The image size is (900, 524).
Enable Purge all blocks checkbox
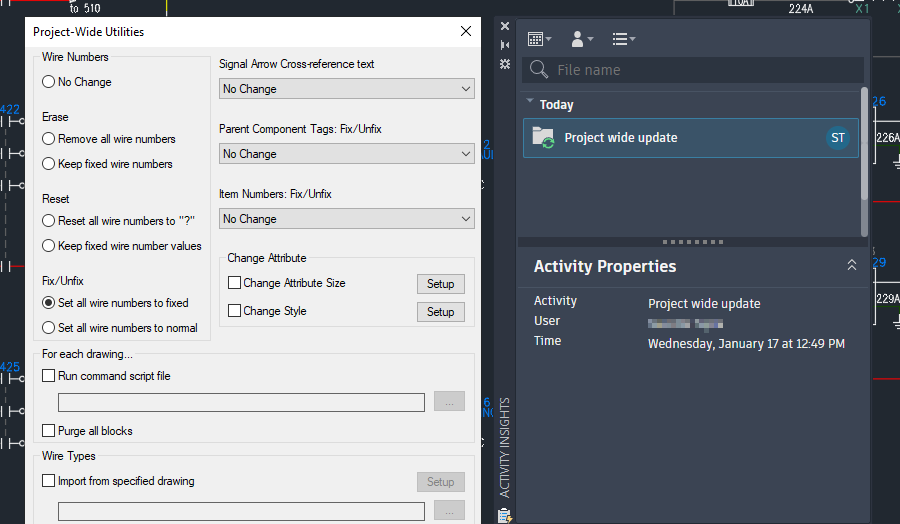click(49, 431)
